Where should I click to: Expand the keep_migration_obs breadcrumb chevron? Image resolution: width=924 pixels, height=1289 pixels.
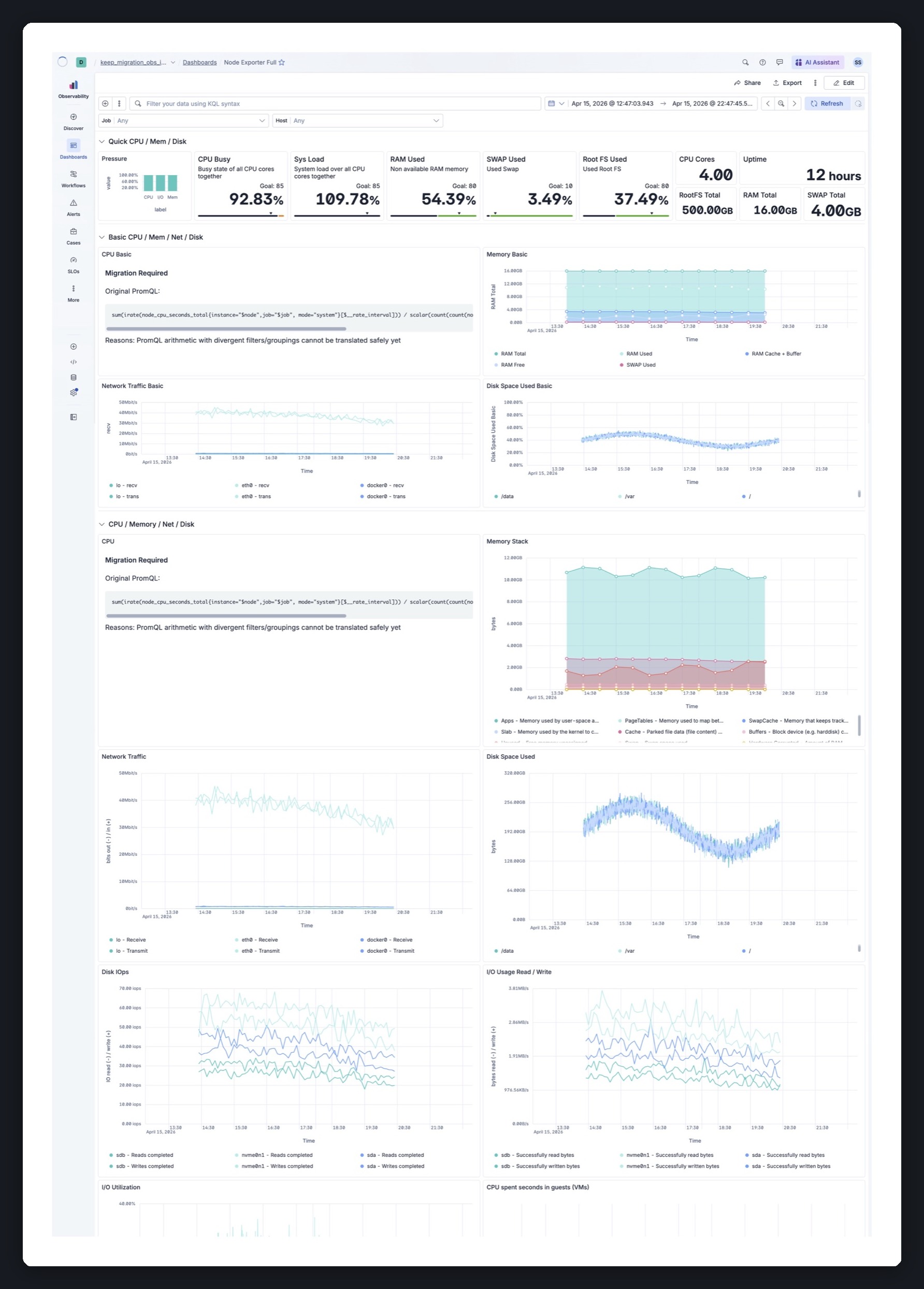[173, 63]
